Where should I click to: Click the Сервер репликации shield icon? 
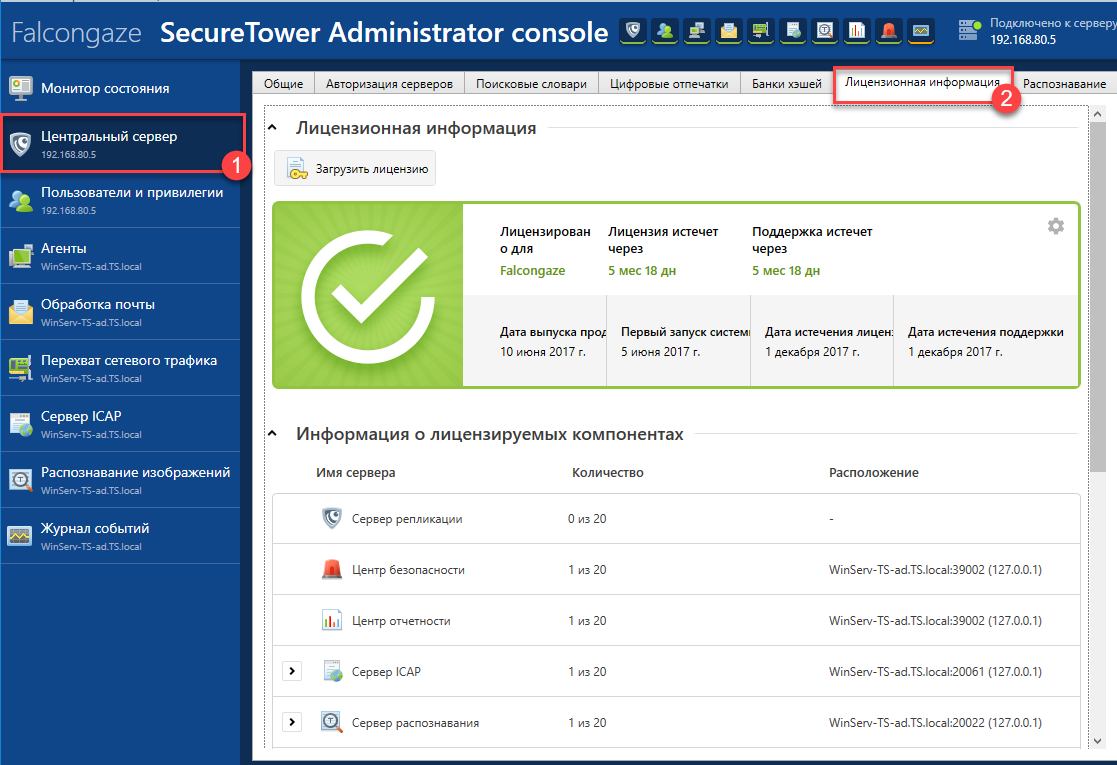coord(332,519)
